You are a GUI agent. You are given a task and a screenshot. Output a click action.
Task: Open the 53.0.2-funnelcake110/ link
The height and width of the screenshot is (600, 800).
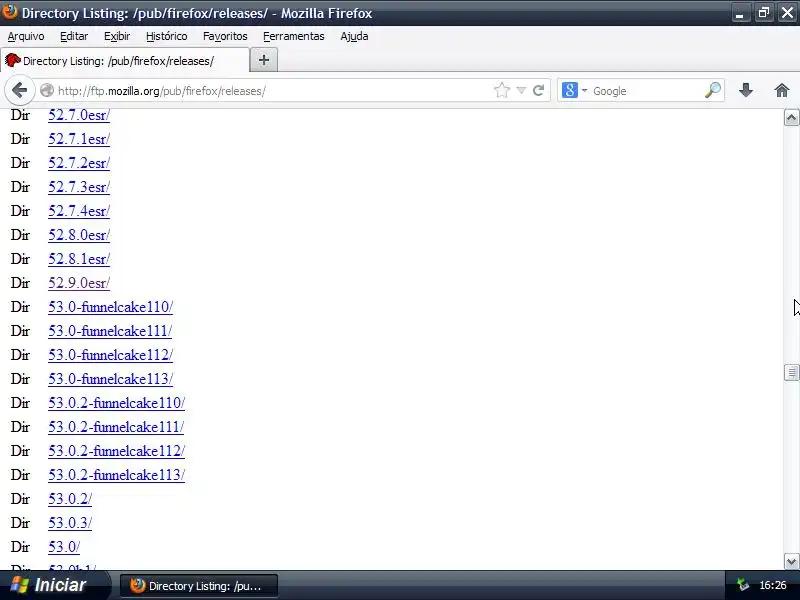point(117,403)
